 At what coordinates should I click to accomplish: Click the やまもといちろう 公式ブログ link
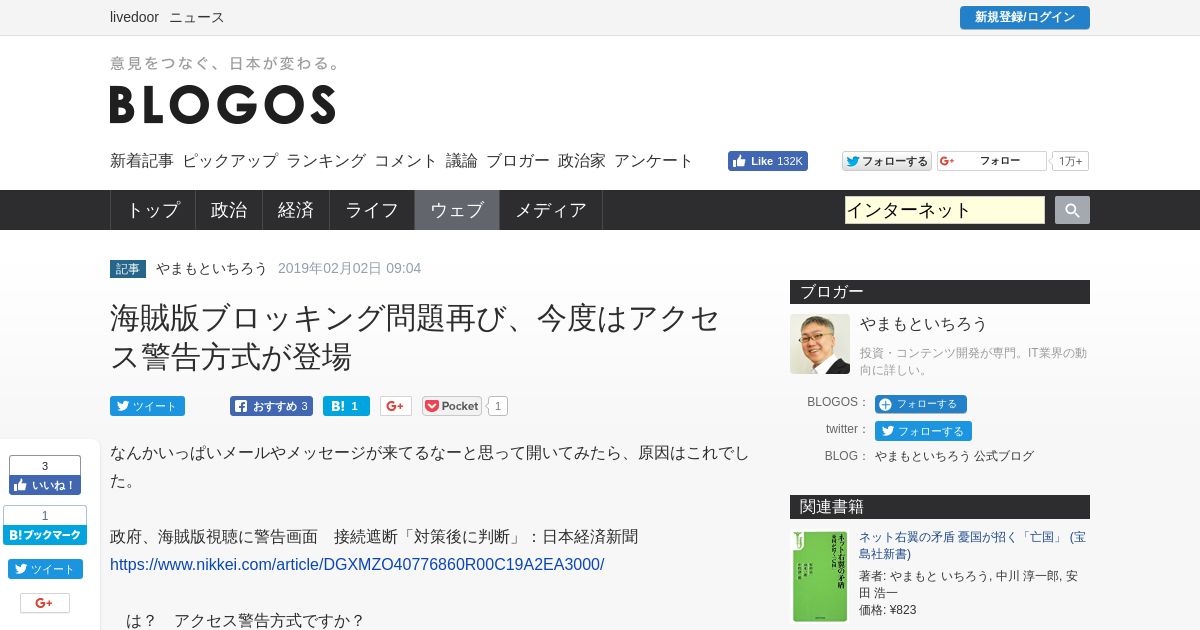955,456
